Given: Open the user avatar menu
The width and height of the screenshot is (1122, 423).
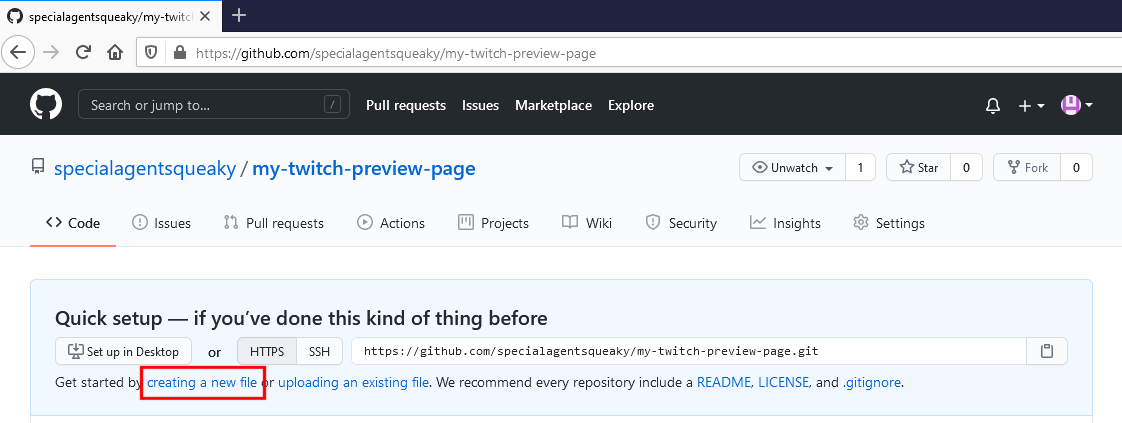Looking at the screenshot, I should coord(1076,105).
